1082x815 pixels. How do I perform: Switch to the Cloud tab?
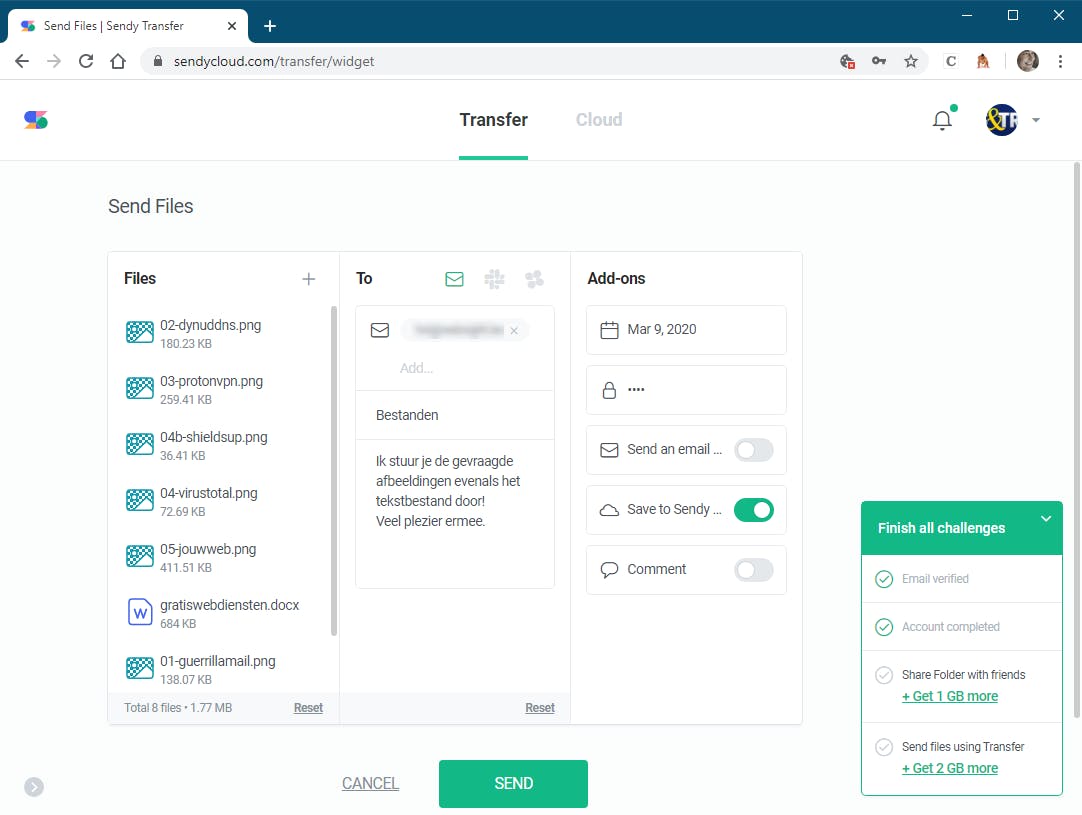599,120
